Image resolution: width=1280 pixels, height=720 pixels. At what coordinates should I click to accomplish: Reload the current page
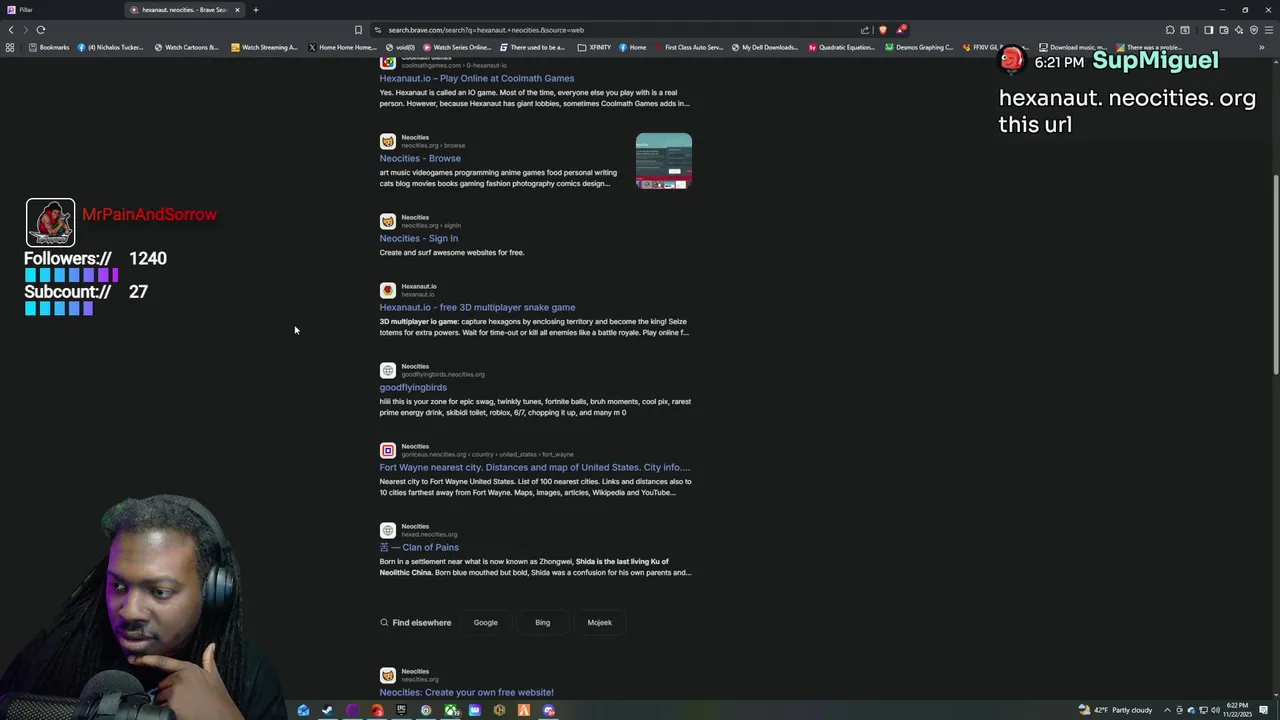41,30
